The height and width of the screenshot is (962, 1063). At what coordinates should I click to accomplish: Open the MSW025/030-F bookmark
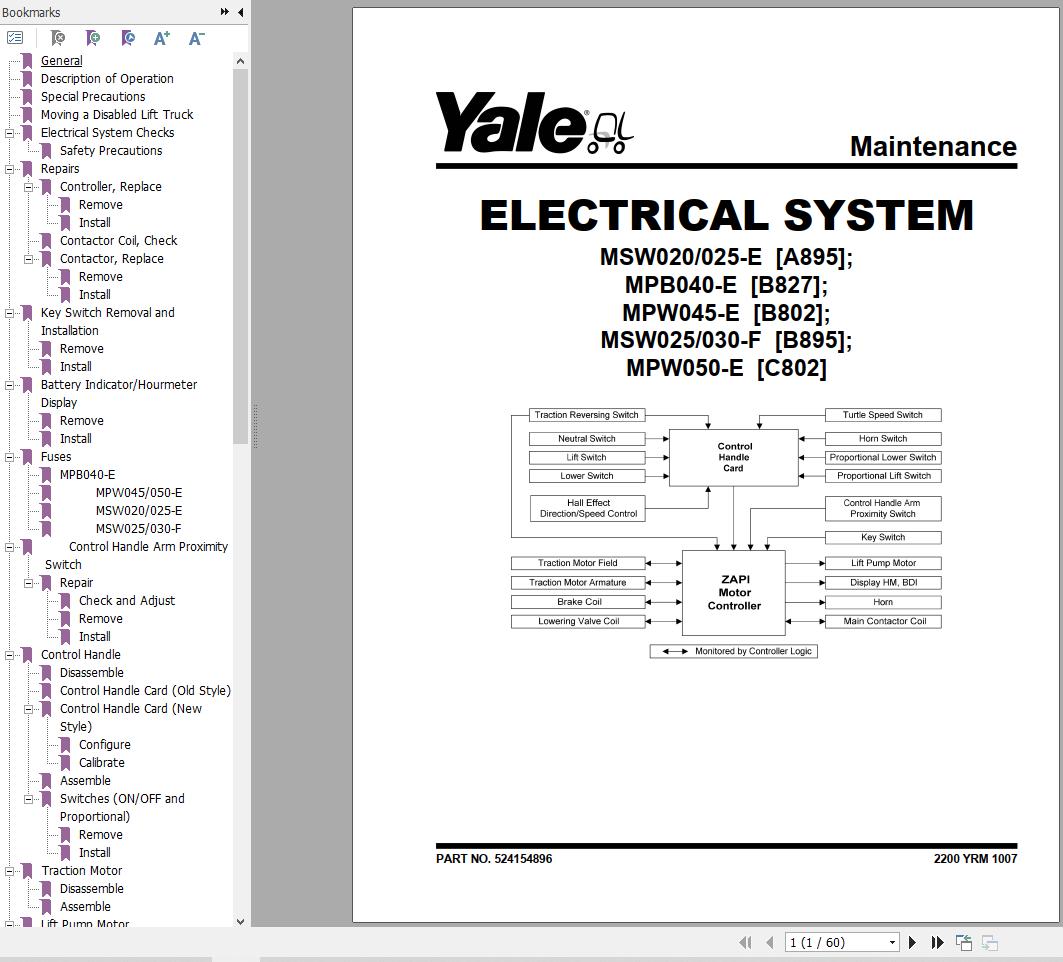tap(138, 529)
